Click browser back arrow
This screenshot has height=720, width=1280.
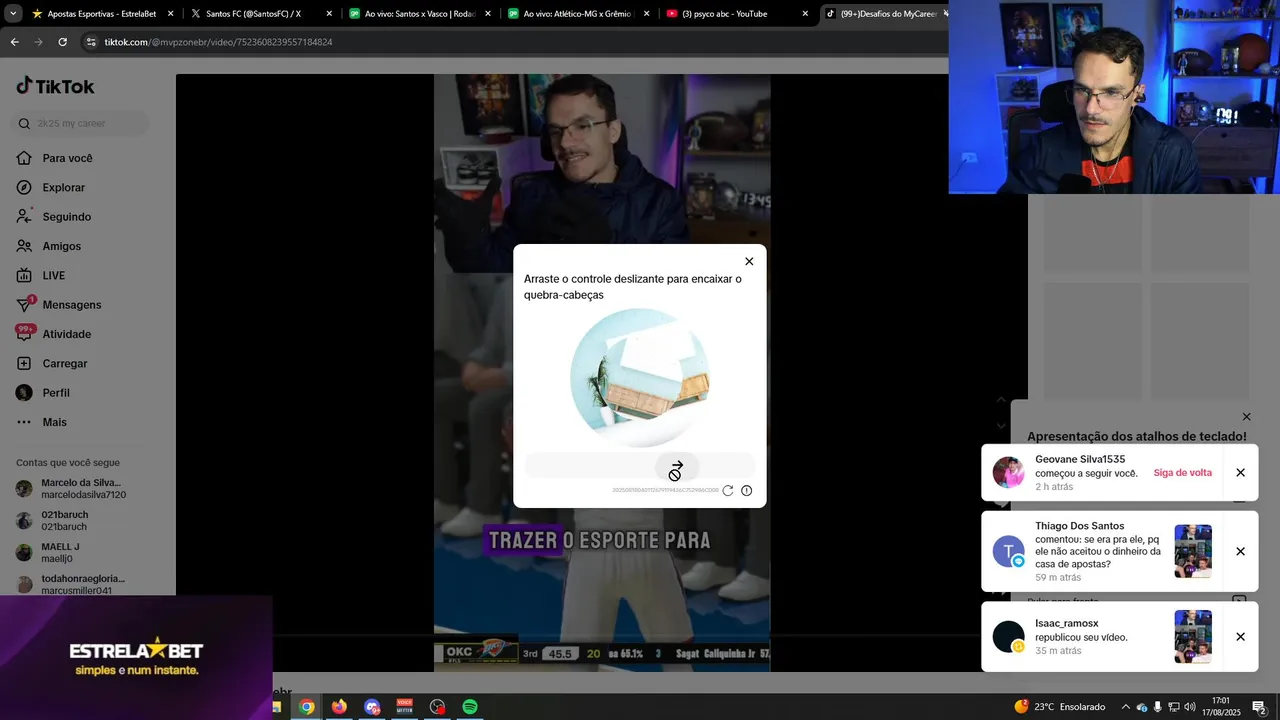[14, 42]
